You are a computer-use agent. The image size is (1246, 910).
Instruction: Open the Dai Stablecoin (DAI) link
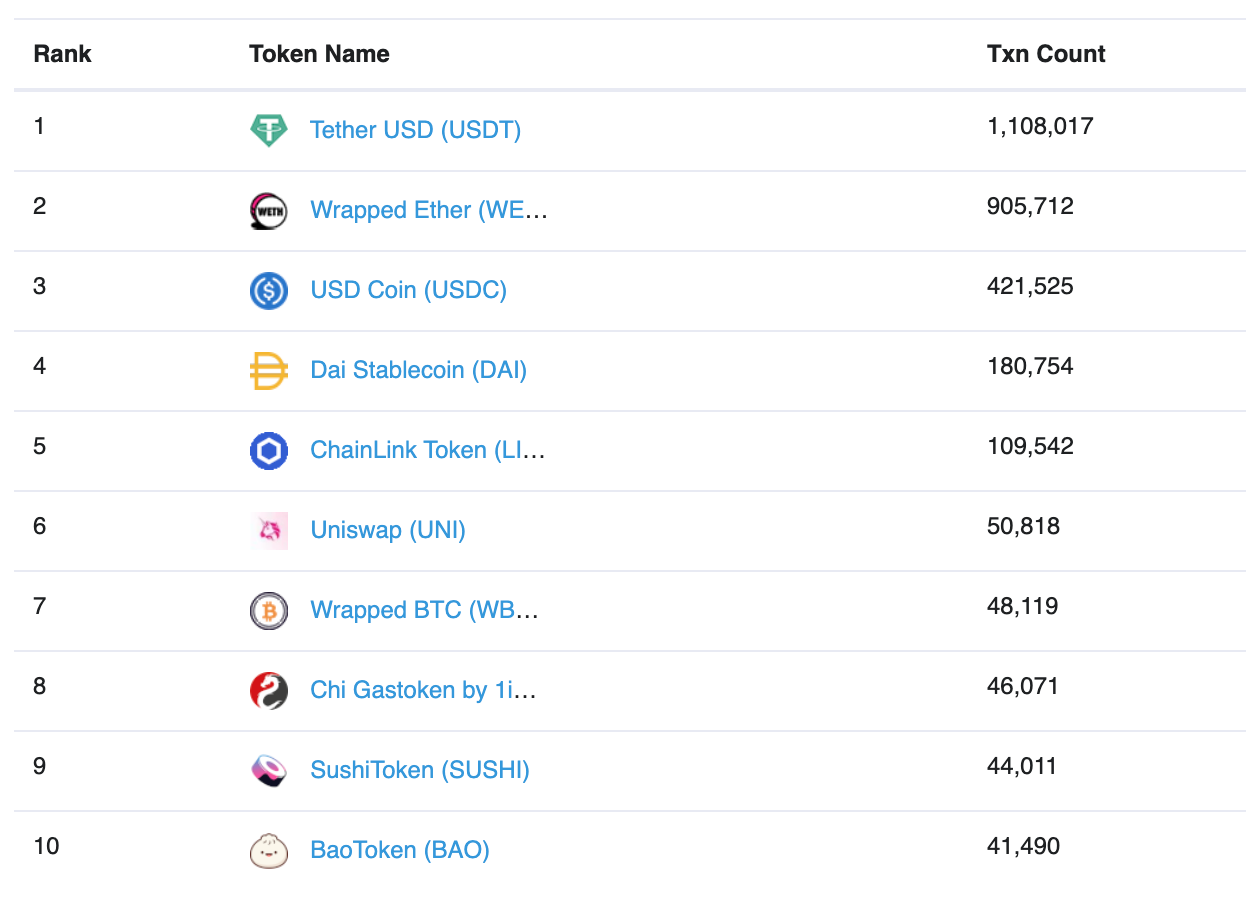tap(418, 370)
